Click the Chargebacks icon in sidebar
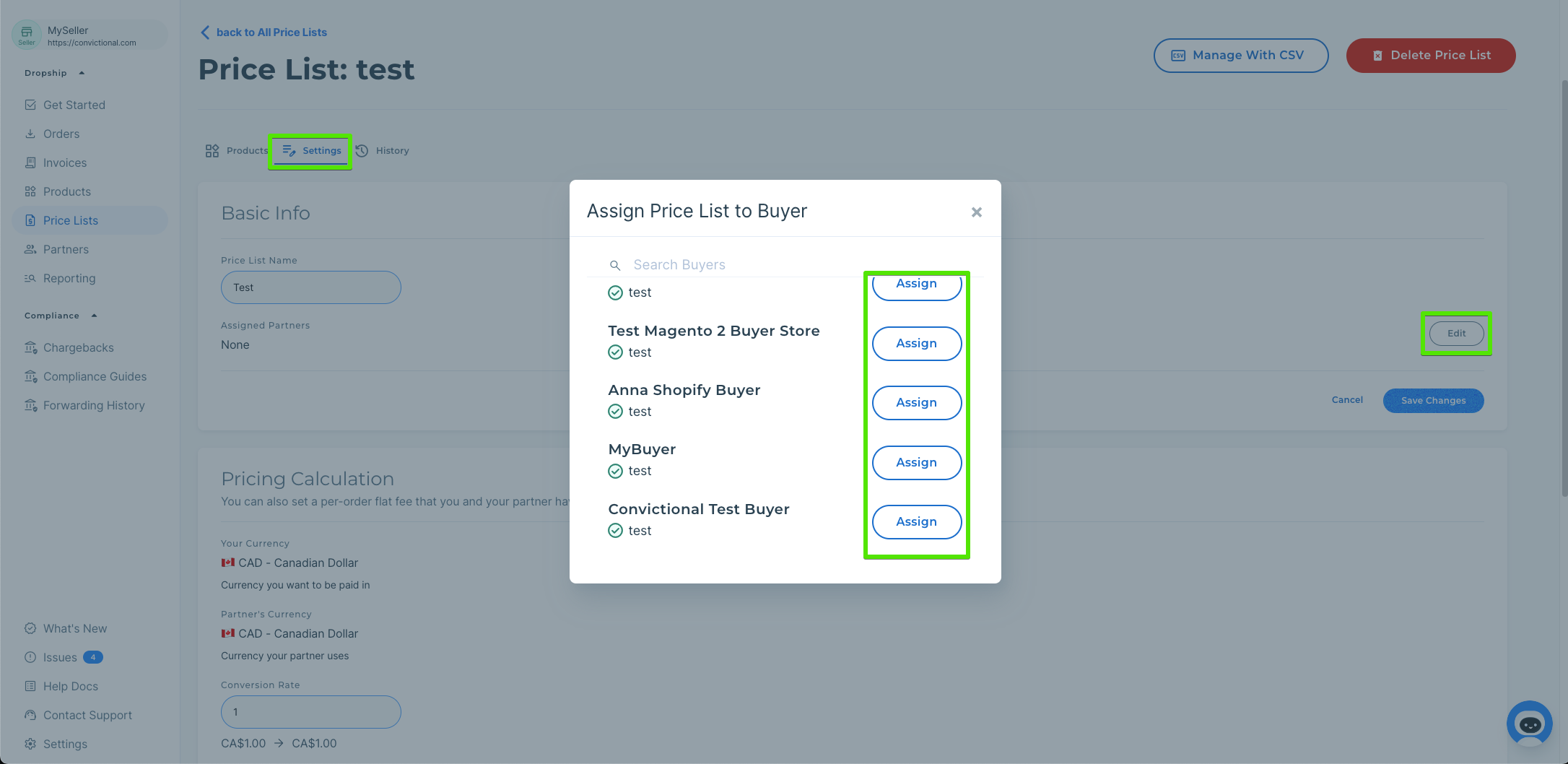The image size is (1568, 764). 30,347
